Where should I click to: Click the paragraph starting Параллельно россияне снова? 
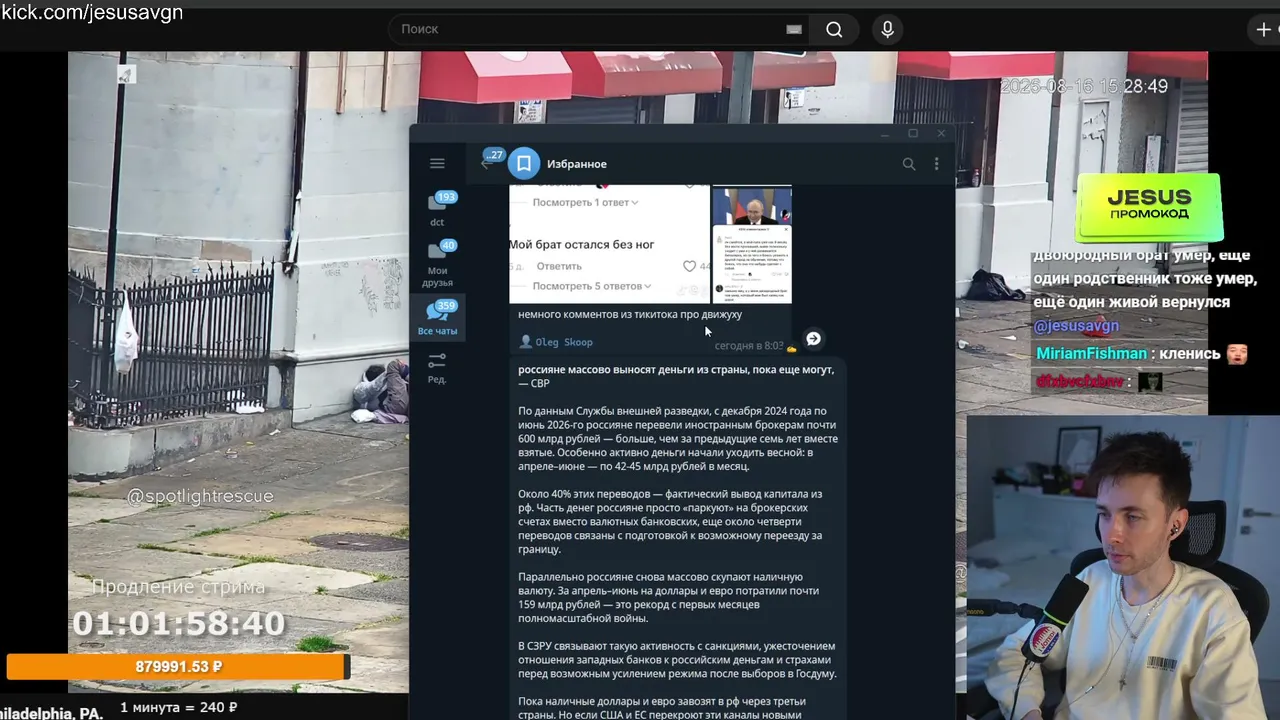pos(668,598)
